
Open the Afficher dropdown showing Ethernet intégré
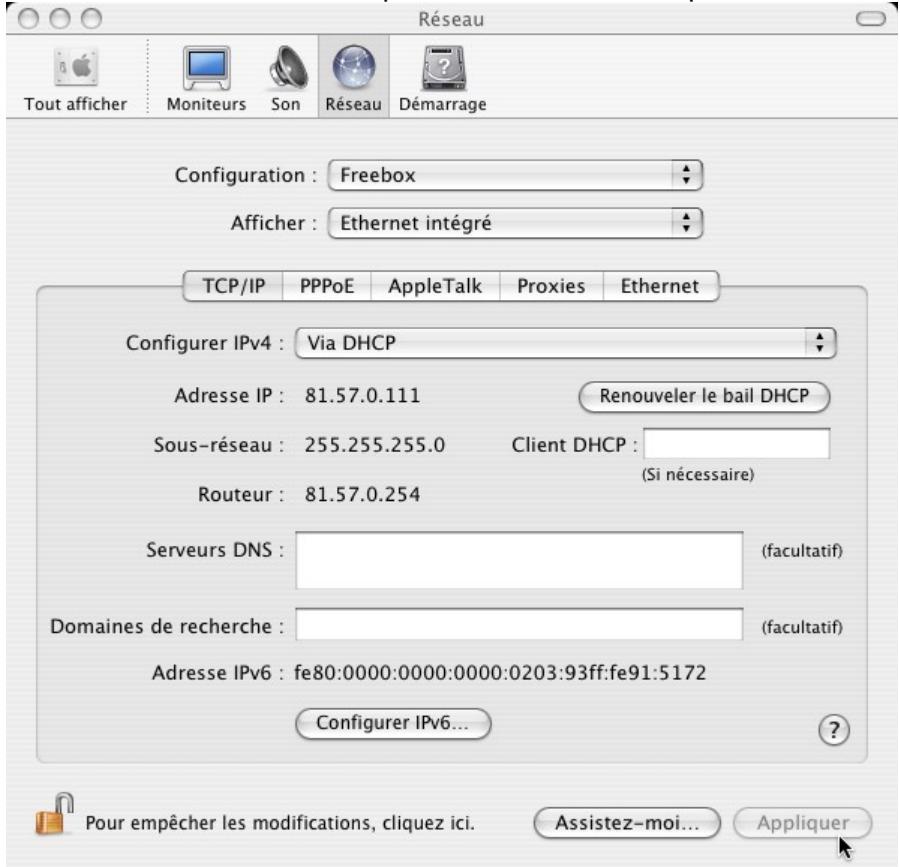[x=515, y=223]
